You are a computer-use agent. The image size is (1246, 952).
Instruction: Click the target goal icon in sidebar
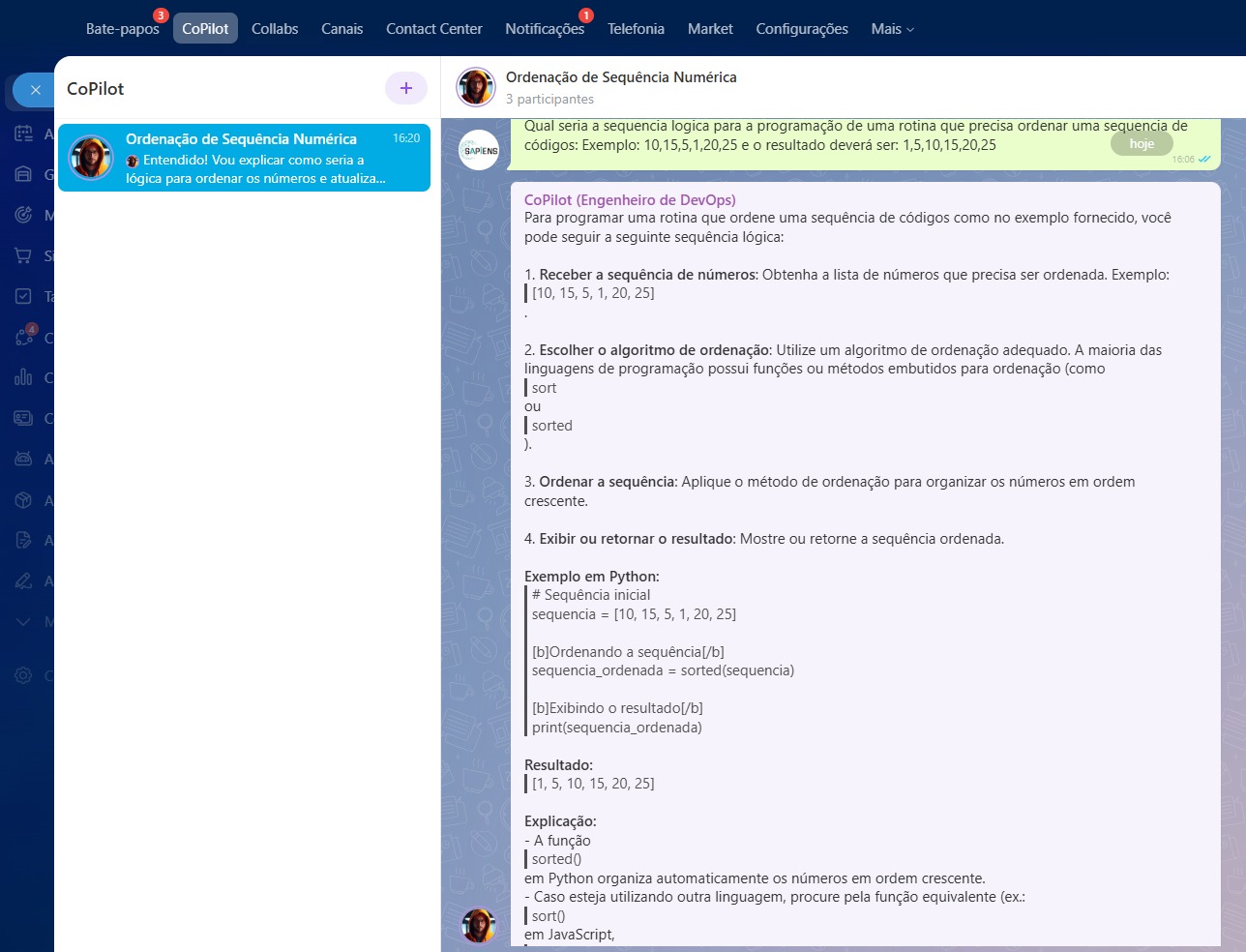(23, 215)
